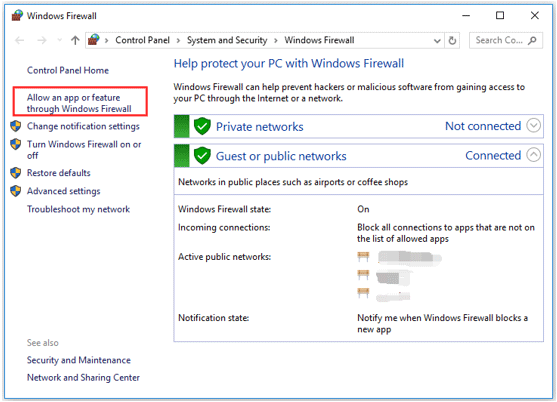
Task: Open Advanced settings
Action: [64, 191]
